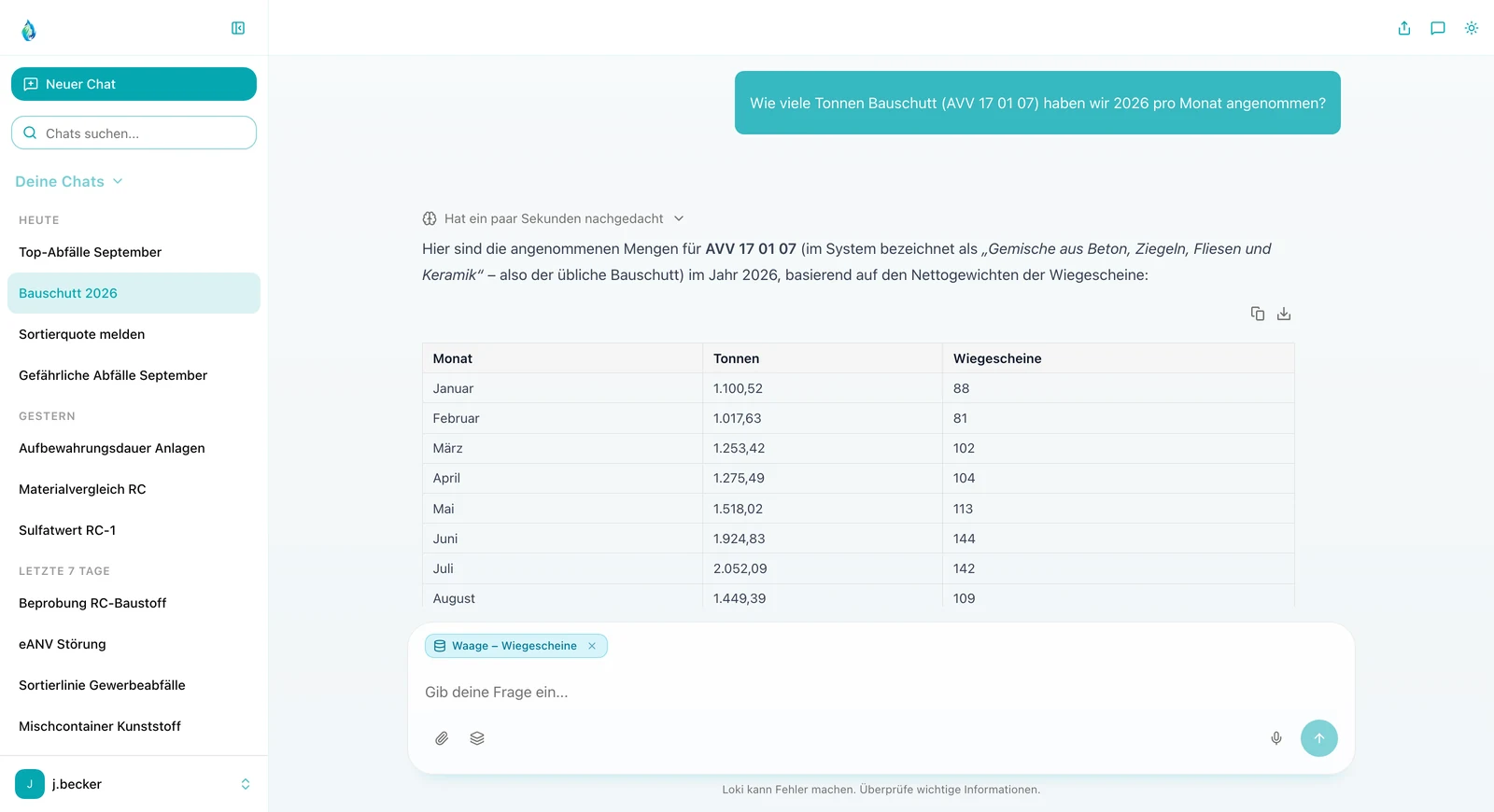1494x812 pixels.
Task: Open data sources layers icon
Action: pos(477,738)
